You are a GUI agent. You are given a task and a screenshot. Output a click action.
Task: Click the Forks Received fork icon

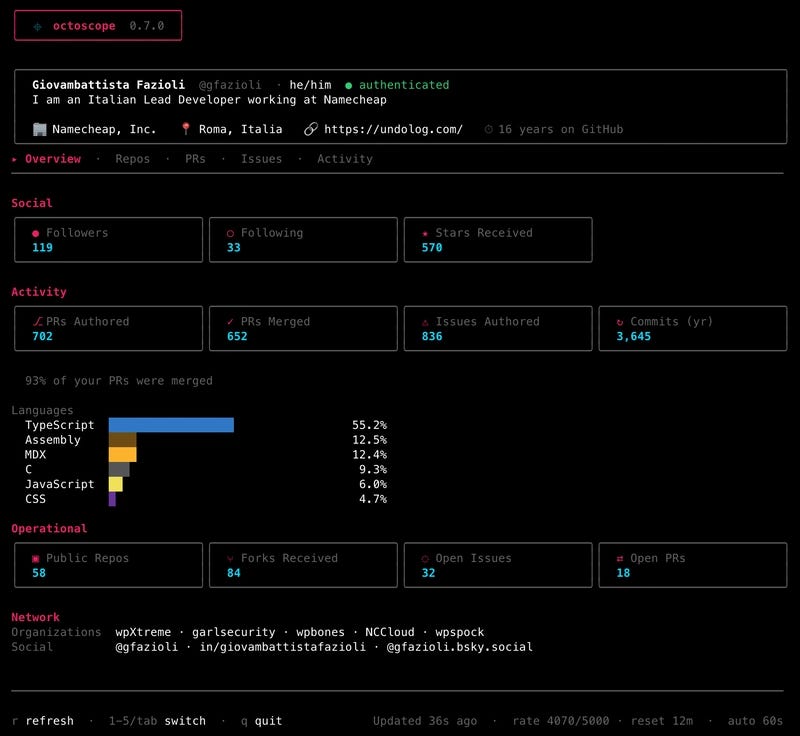(x=230, y=559)
